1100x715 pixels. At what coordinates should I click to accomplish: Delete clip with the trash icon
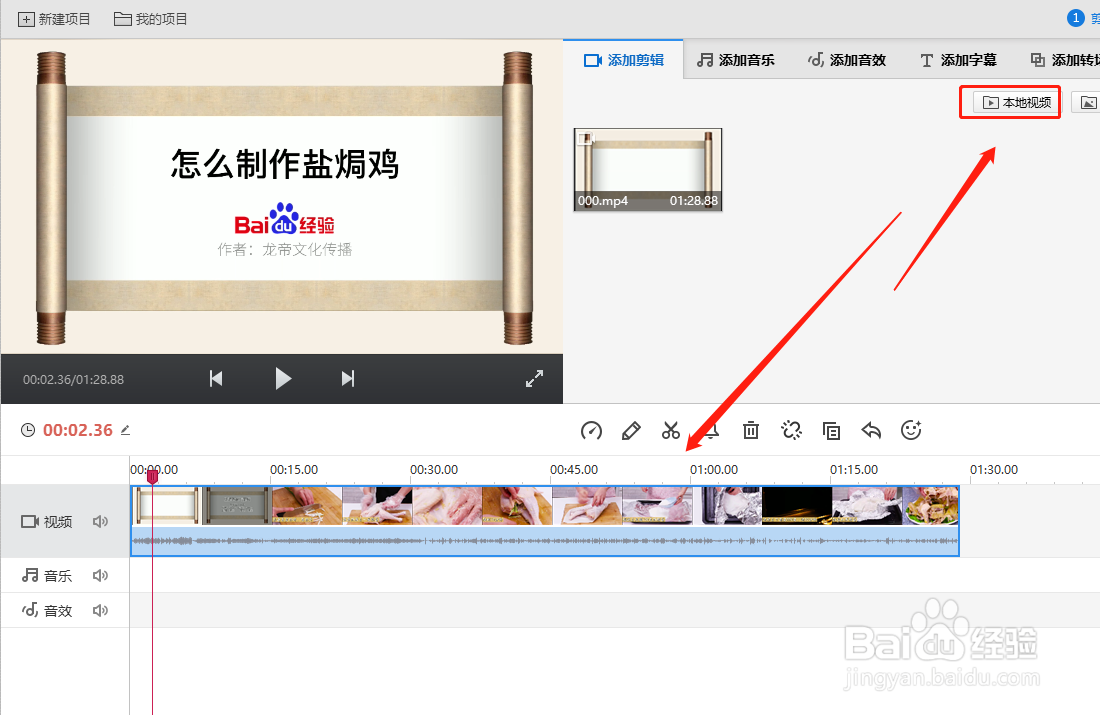[x=751, y=430]
